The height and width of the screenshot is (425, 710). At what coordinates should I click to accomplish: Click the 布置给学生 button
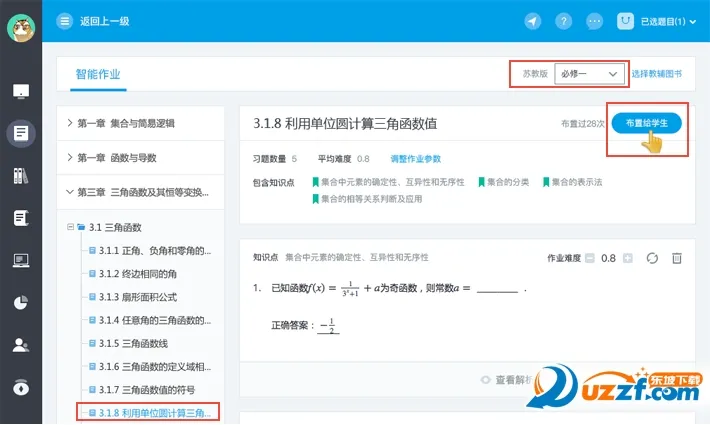pos(646,123)
